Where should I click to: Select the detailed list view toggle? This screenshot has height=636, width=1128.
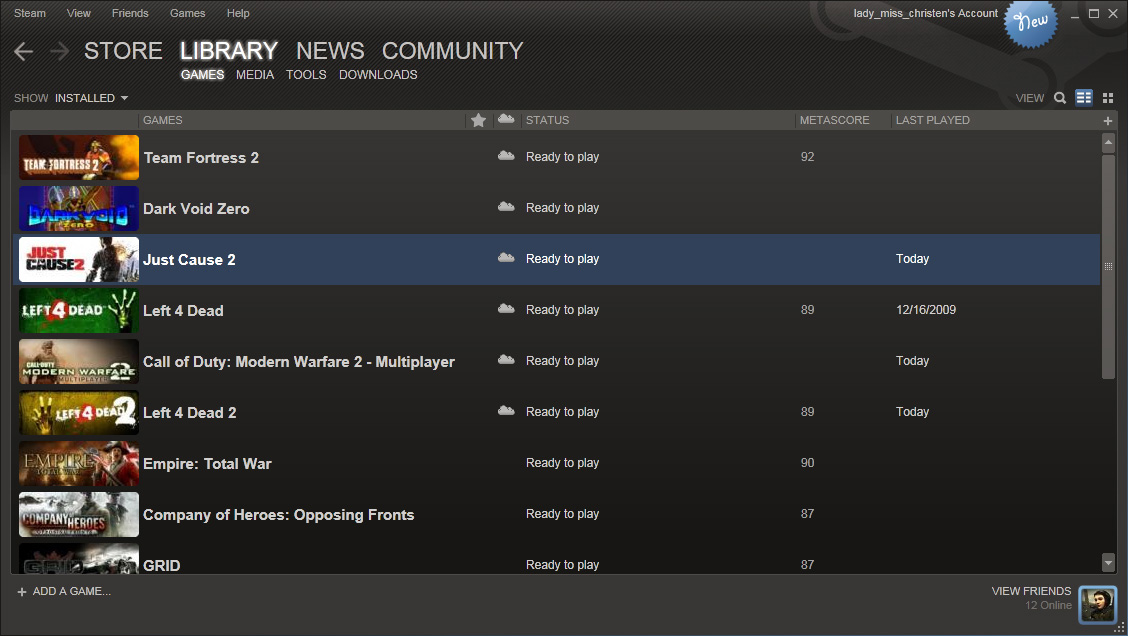[1084, 98]
